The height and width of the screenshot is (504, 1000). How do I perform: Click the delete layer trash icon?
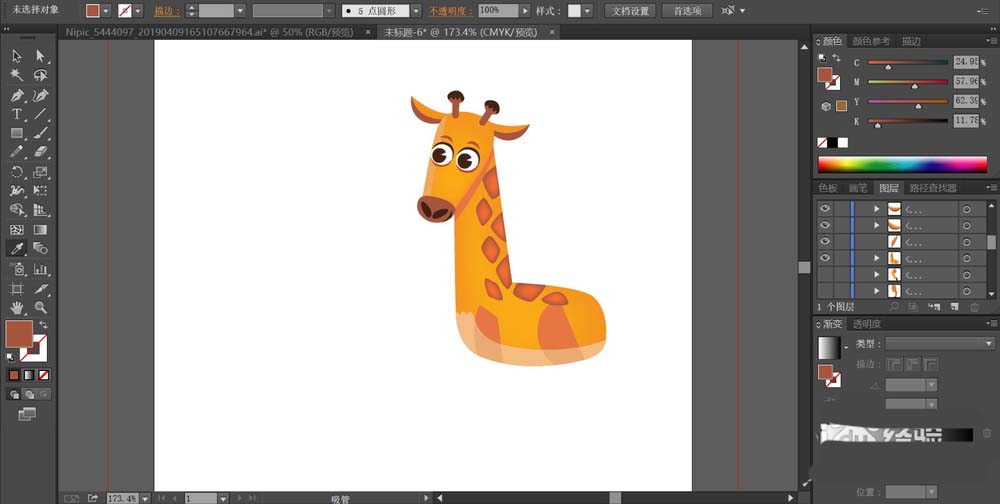pos(974,307)
